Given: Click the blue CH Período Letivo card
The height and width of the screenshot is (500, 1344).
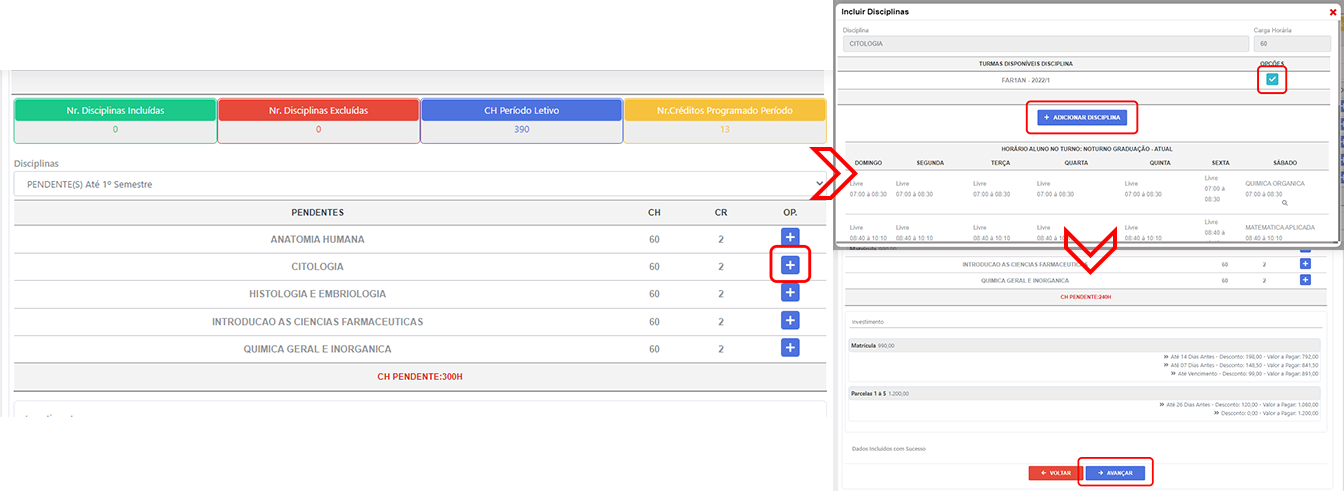Looking at the screenshot, I should tap(521, 120).
